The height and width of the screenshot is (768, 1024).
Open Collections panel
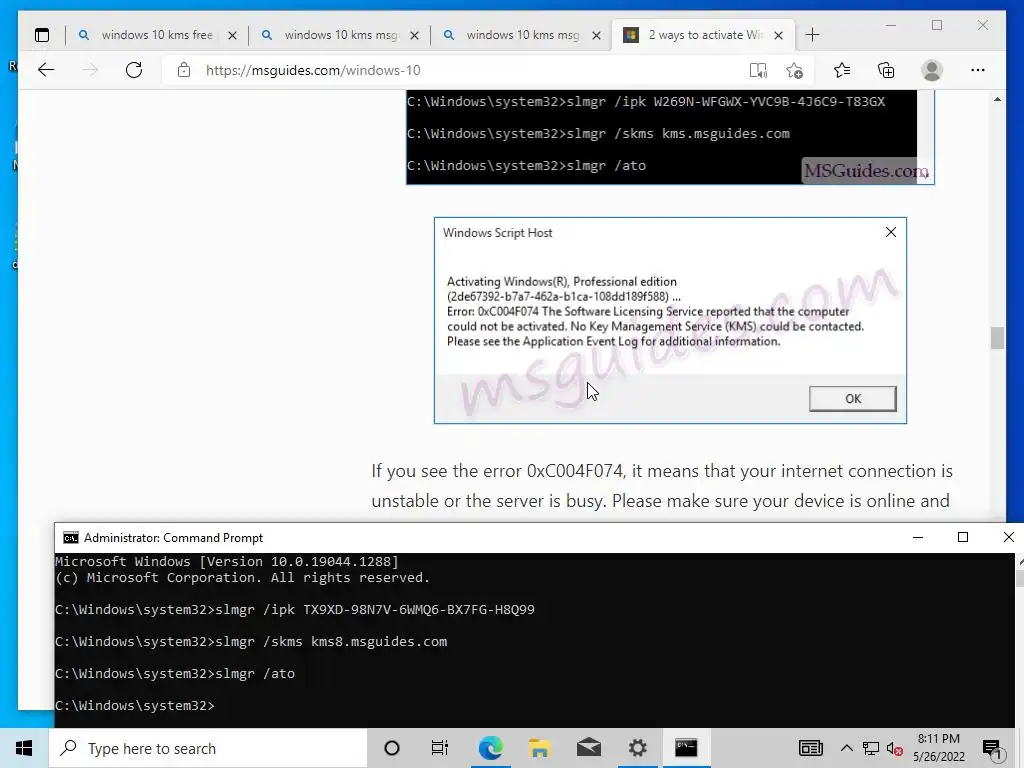(886, 70)
